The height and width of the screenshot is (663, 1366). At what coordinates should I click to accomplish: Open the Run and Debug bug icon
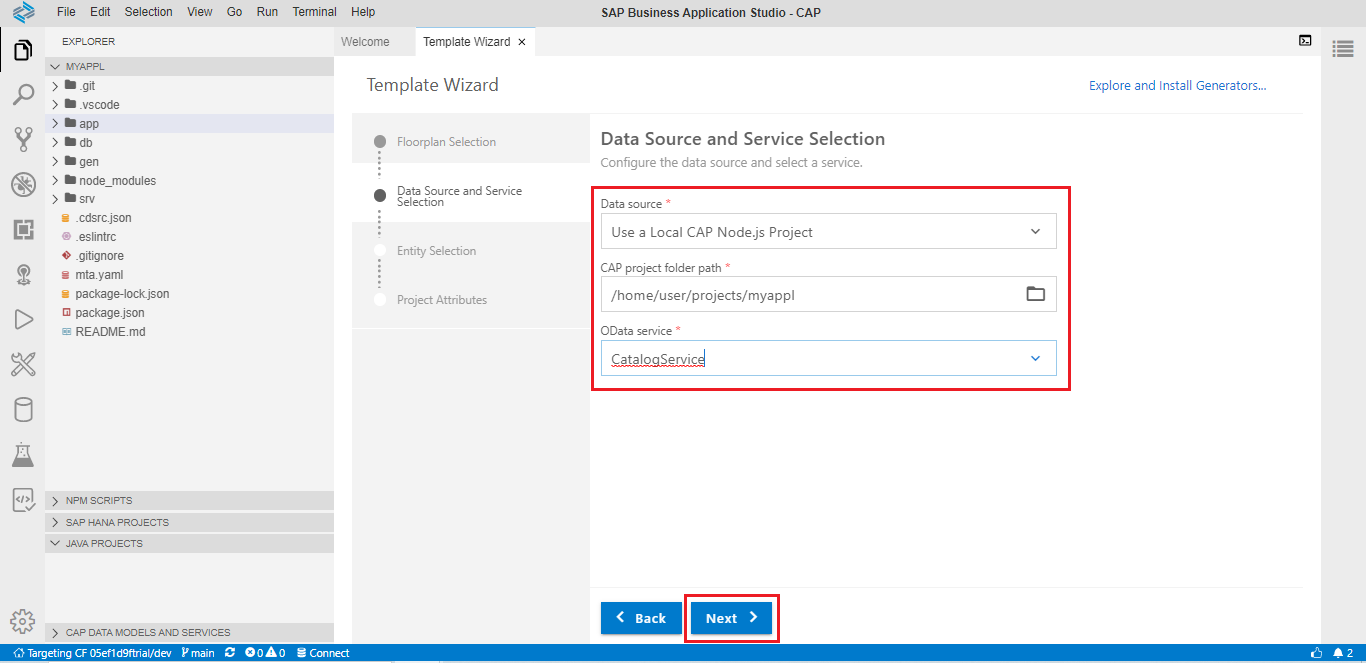[x=22, y=185]
